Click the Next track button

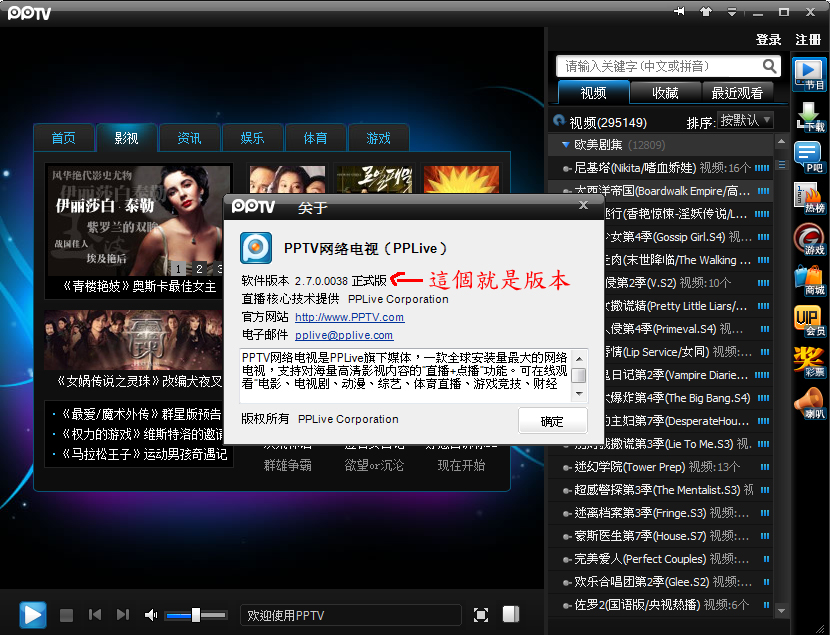[x=123, y=614]
